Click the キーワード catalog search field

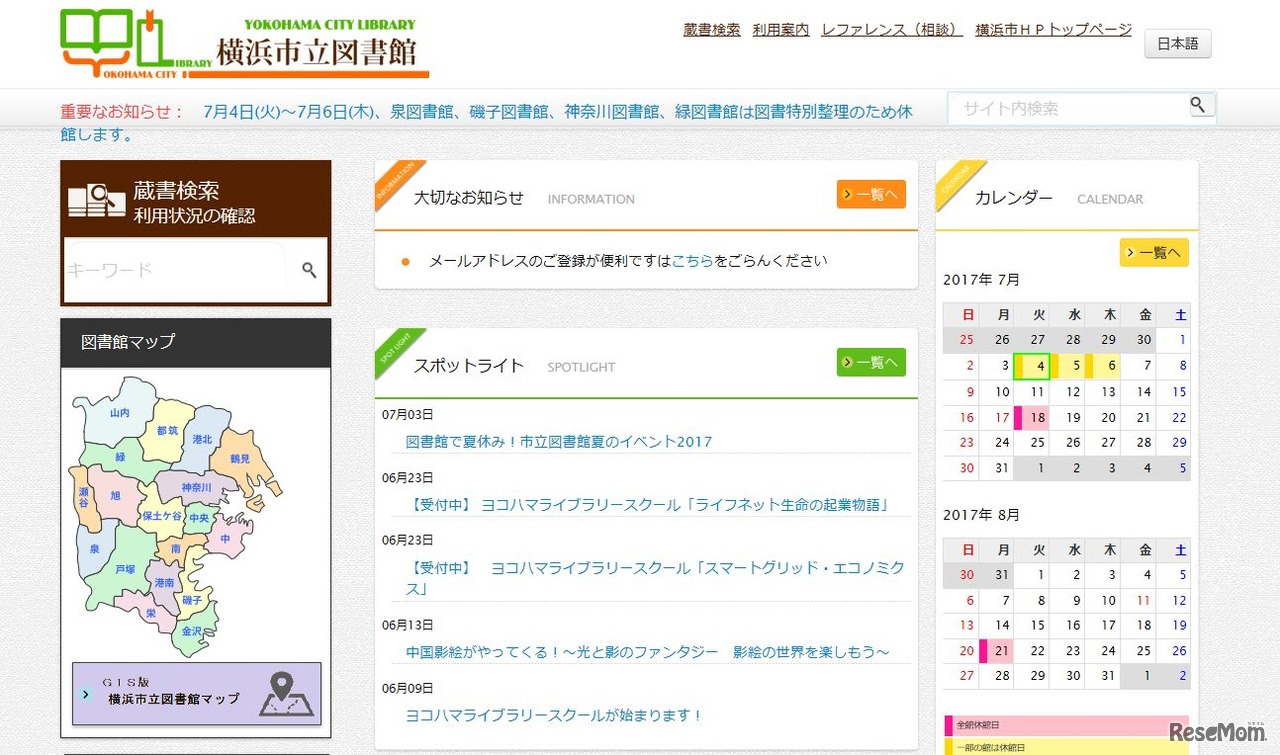[175, 270]
